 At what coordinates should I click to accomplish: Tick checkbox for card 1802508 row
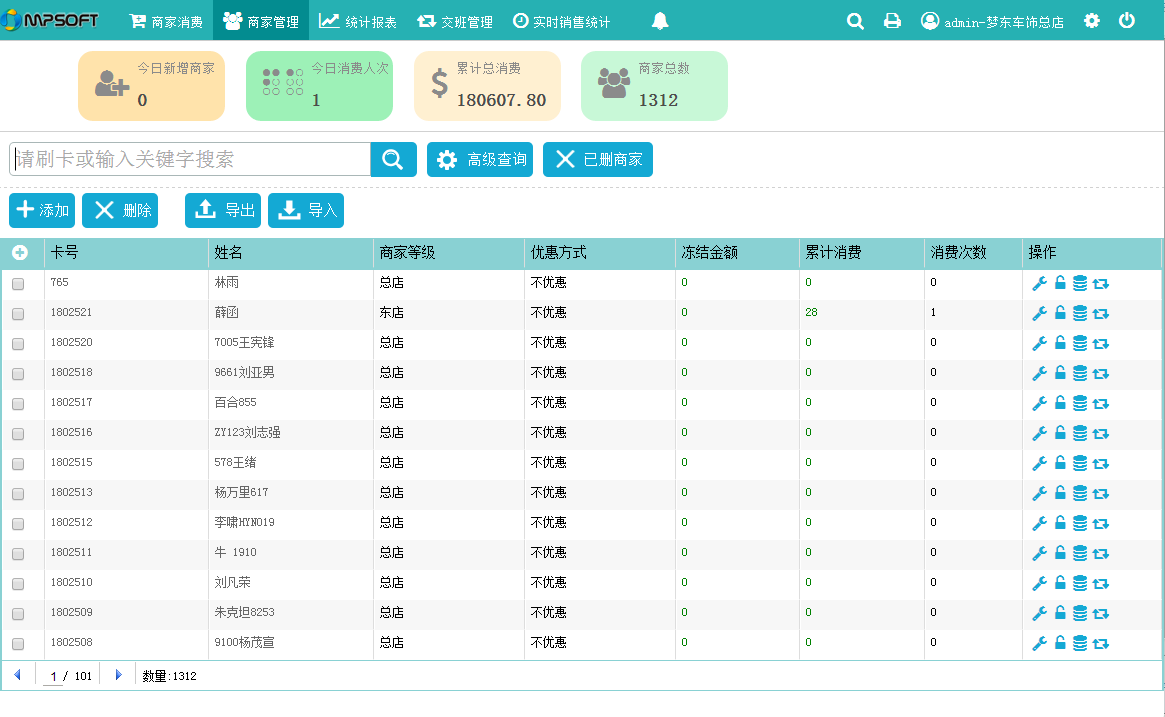[x=18, y=644]
